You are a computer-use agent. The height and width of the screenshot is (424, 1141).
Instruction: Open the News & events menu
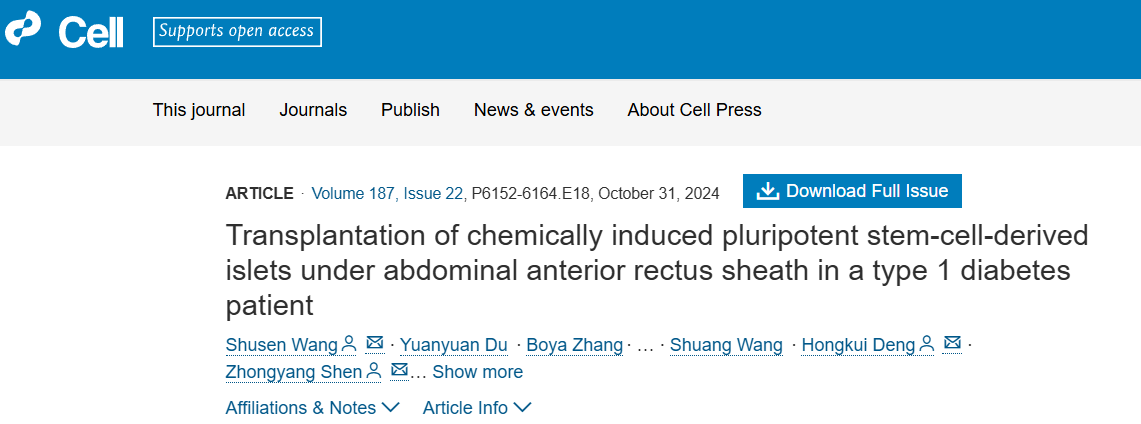point(533,110)
